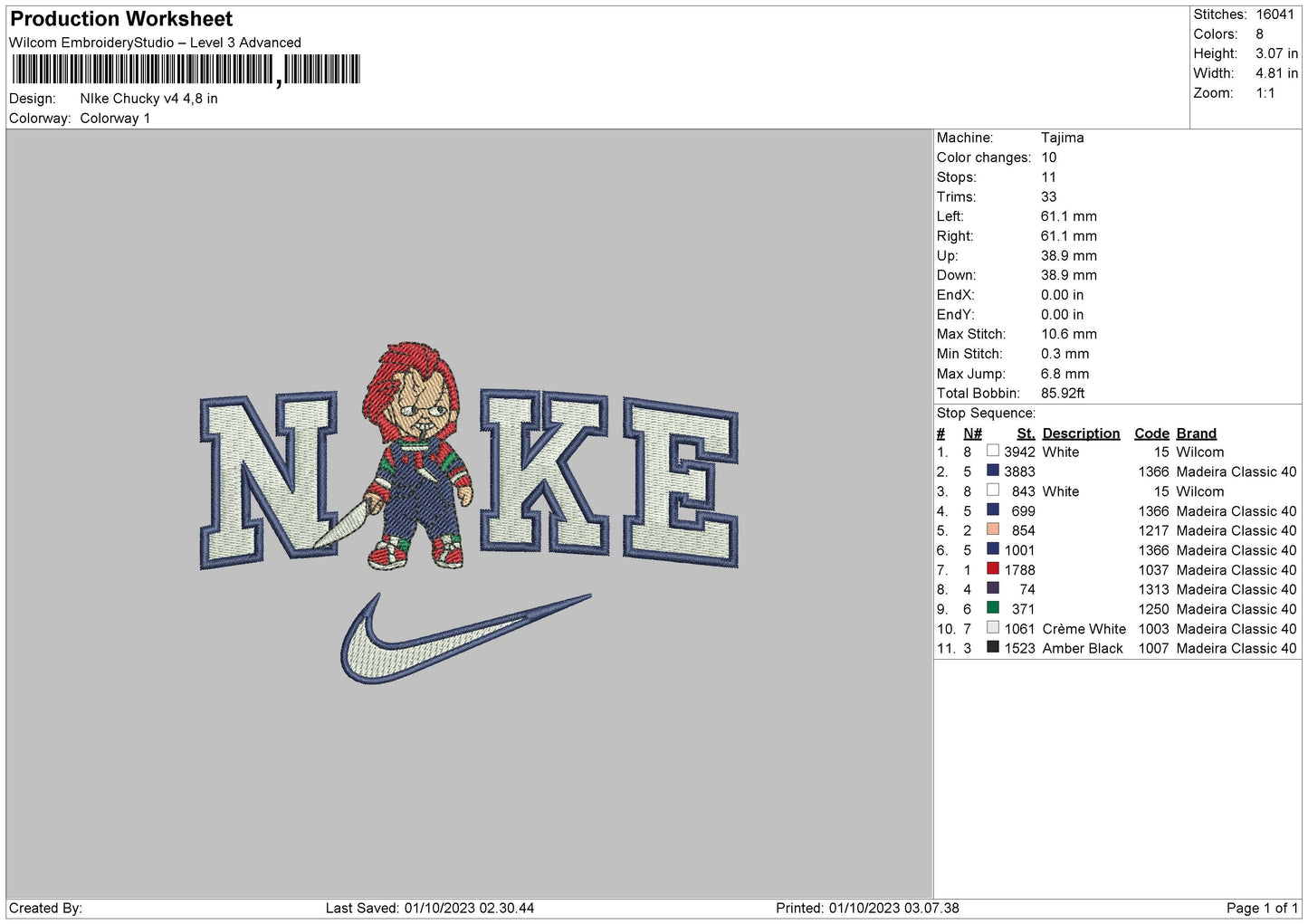Click the Machine value Tajima
The width and height of the screenshot is (1308, 924).
[x=1062, y=138]
